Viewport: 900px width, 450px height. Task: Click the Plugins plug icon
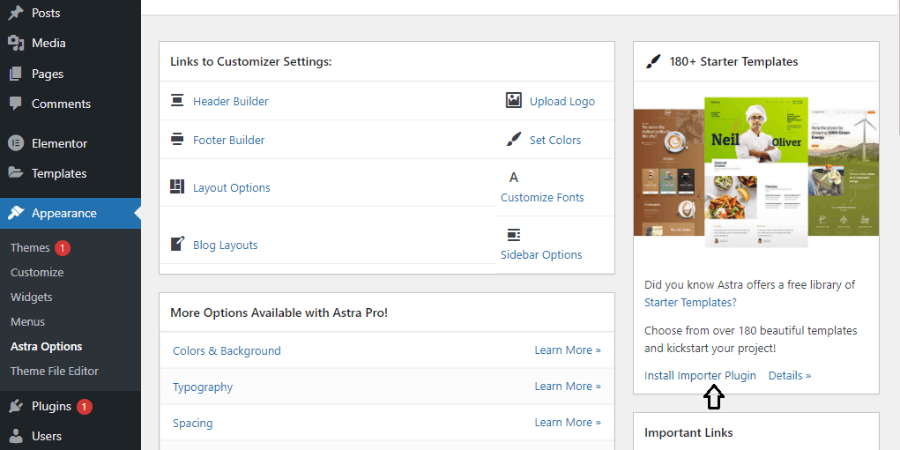(16, 406)
